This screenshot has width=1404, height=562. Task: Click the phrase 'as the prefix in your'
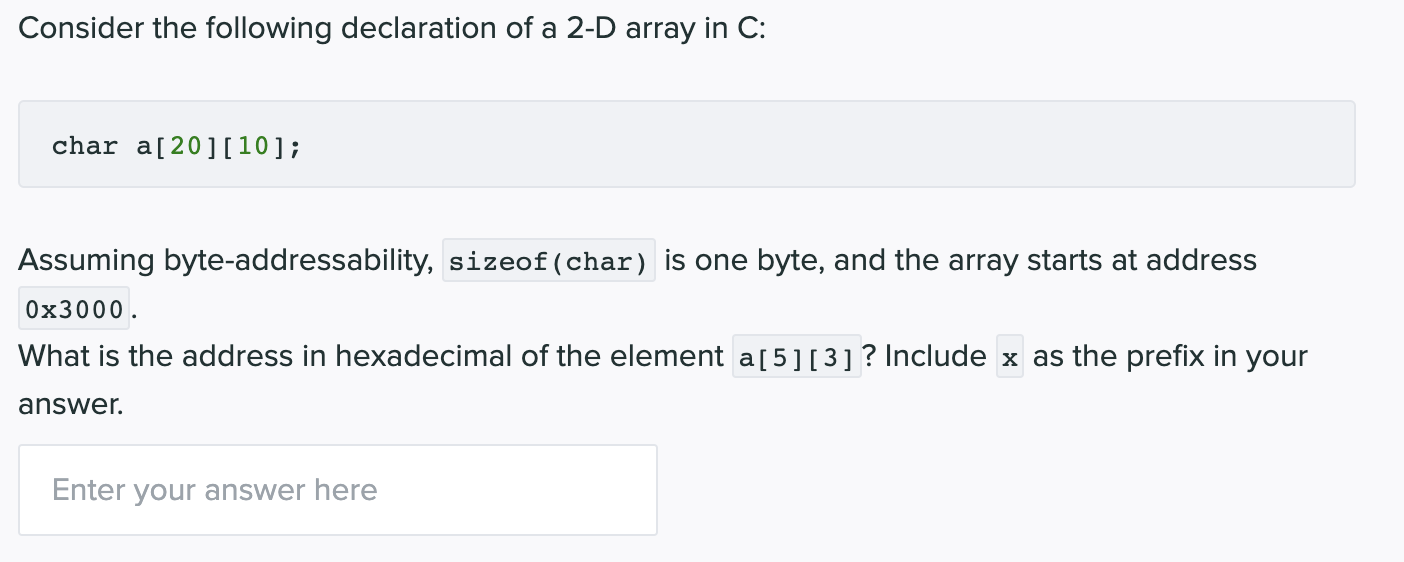pyautogui.click(x=1170, y=356)
